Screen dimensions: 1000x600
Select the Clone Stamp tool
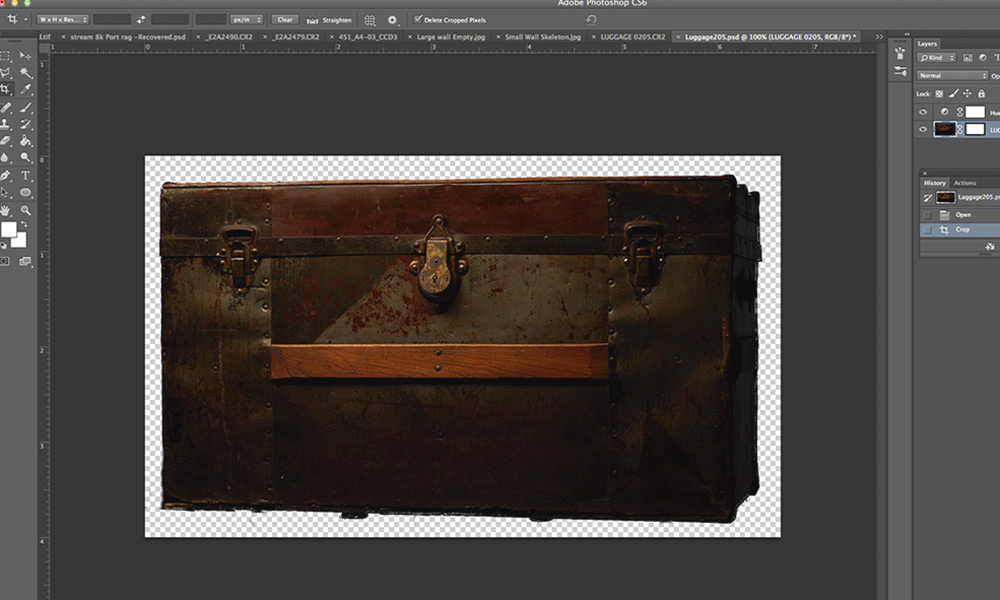tap(6, 124)
